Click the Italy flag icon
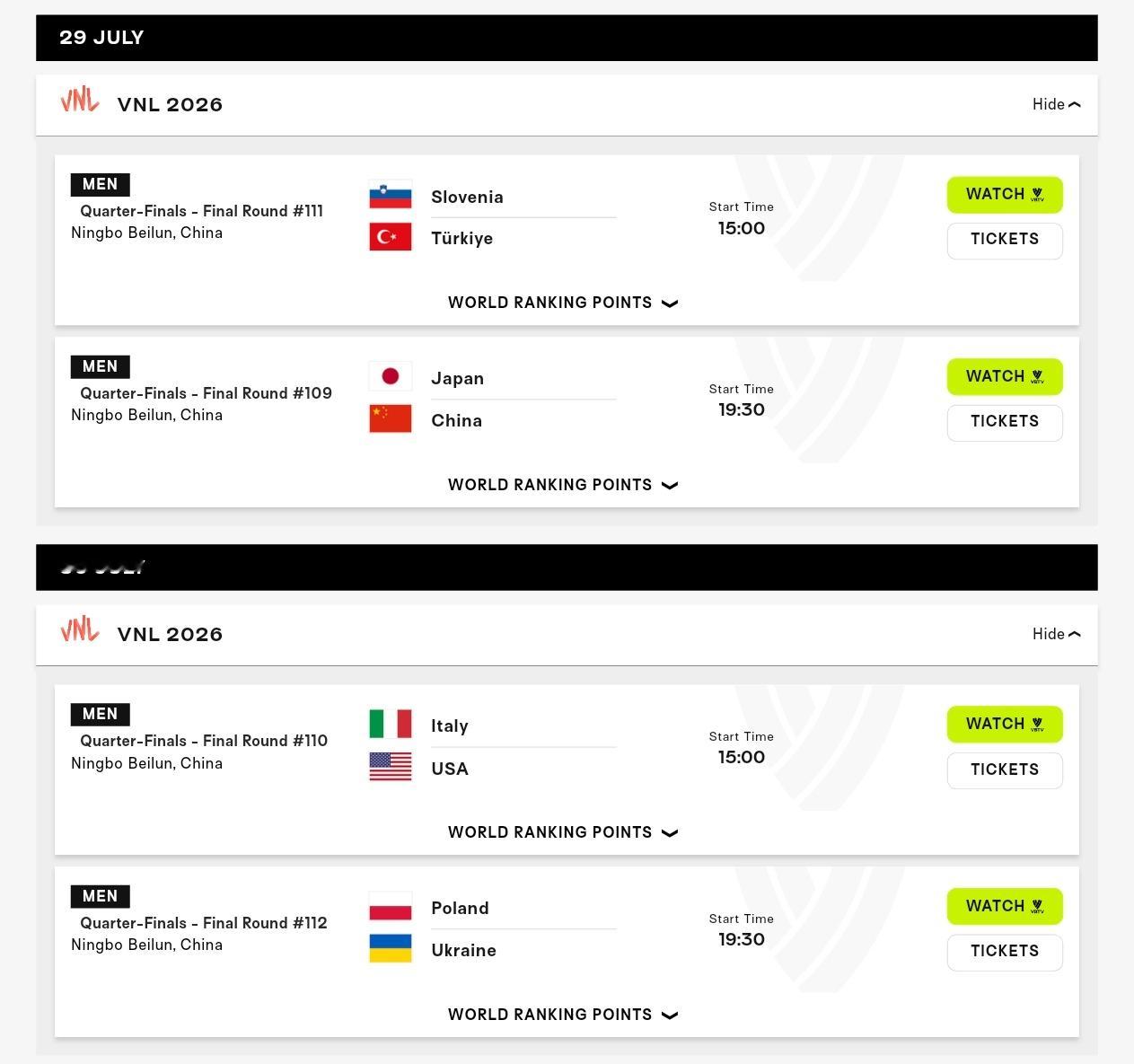 (x=391, y=724)
